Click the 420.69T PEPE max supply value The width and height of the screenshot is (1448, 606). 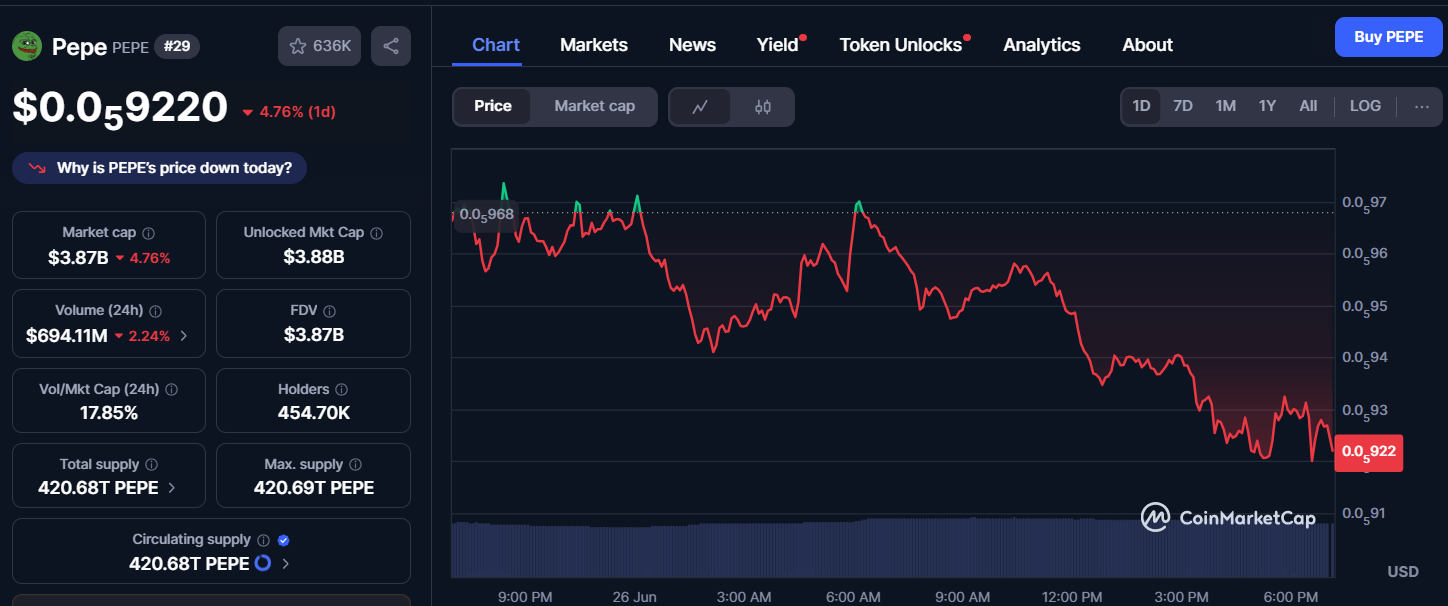point(314,488)
